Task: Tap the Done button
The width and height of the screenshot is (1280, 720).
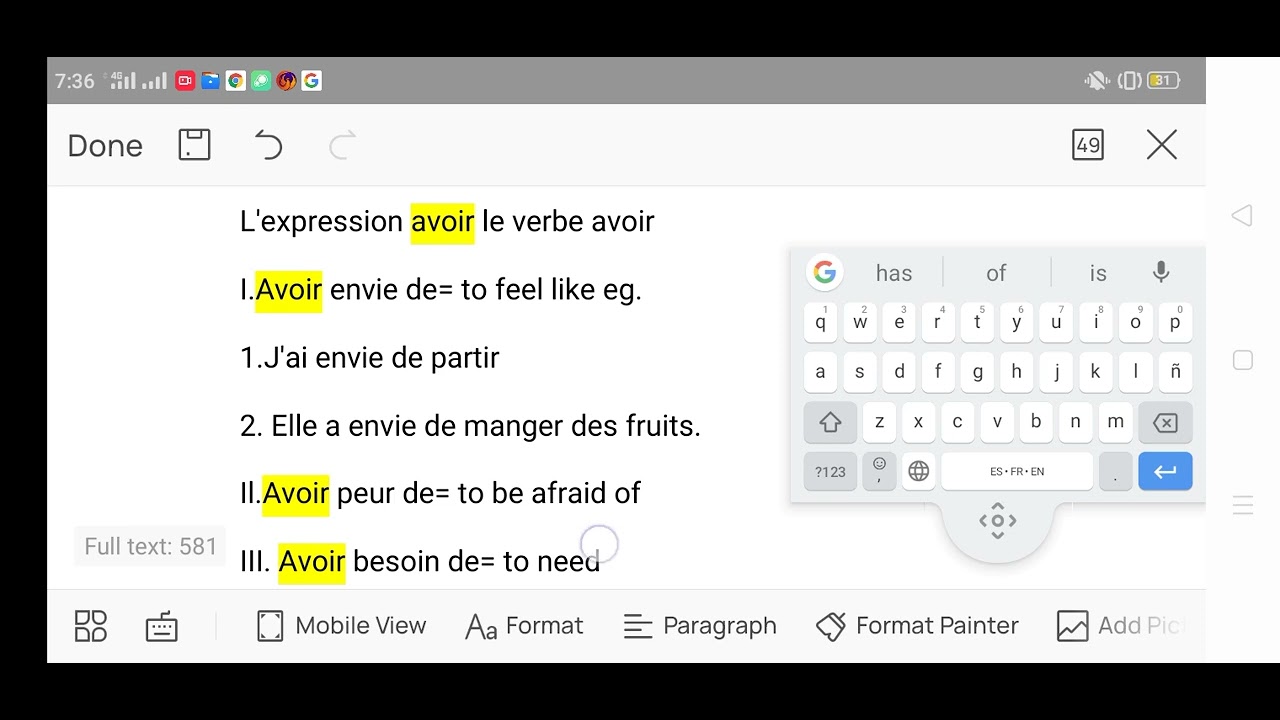Action: [105, 146]
